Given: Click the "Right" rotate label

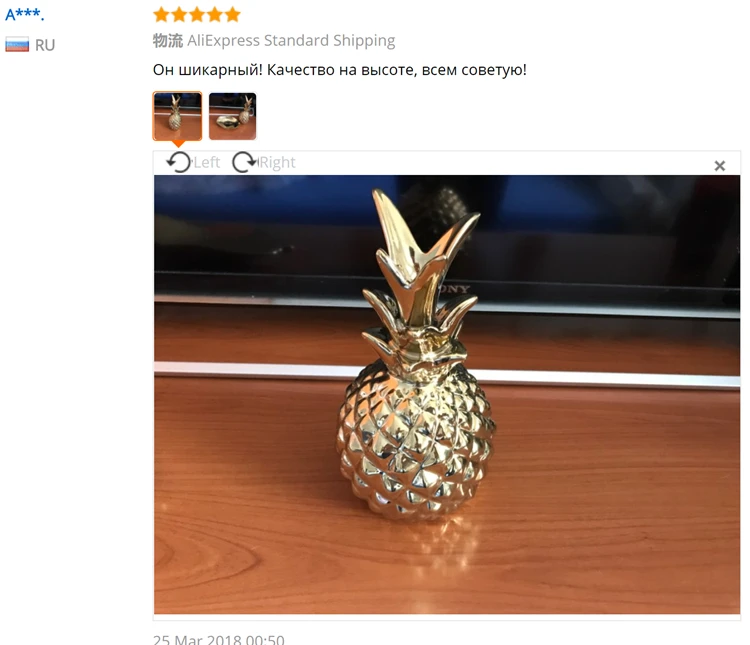Looking at the screenshot, I should click(x=277, y=163).
